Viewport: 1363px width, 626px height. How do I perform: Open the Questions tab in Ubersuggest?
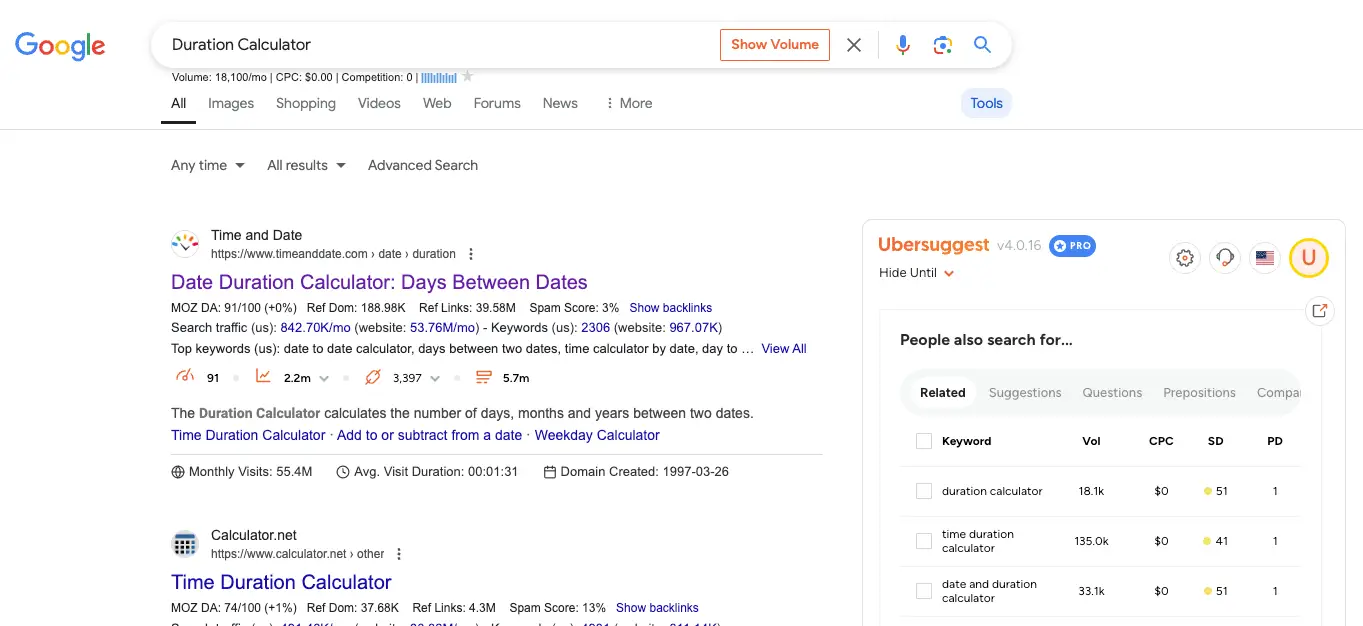[x=1112, y=393]
